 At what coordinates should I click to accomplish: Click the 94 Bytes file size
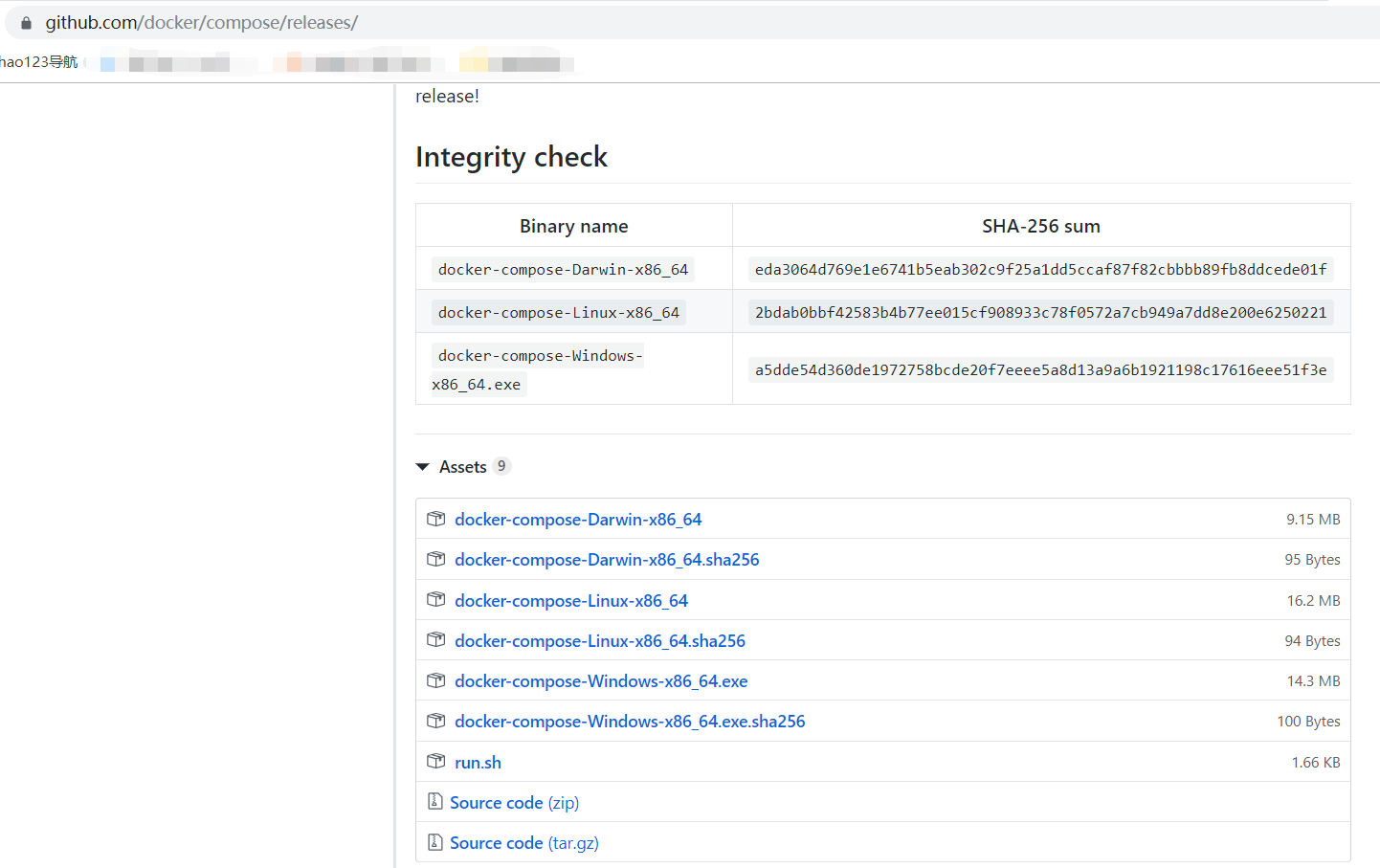coord(1312,641)
